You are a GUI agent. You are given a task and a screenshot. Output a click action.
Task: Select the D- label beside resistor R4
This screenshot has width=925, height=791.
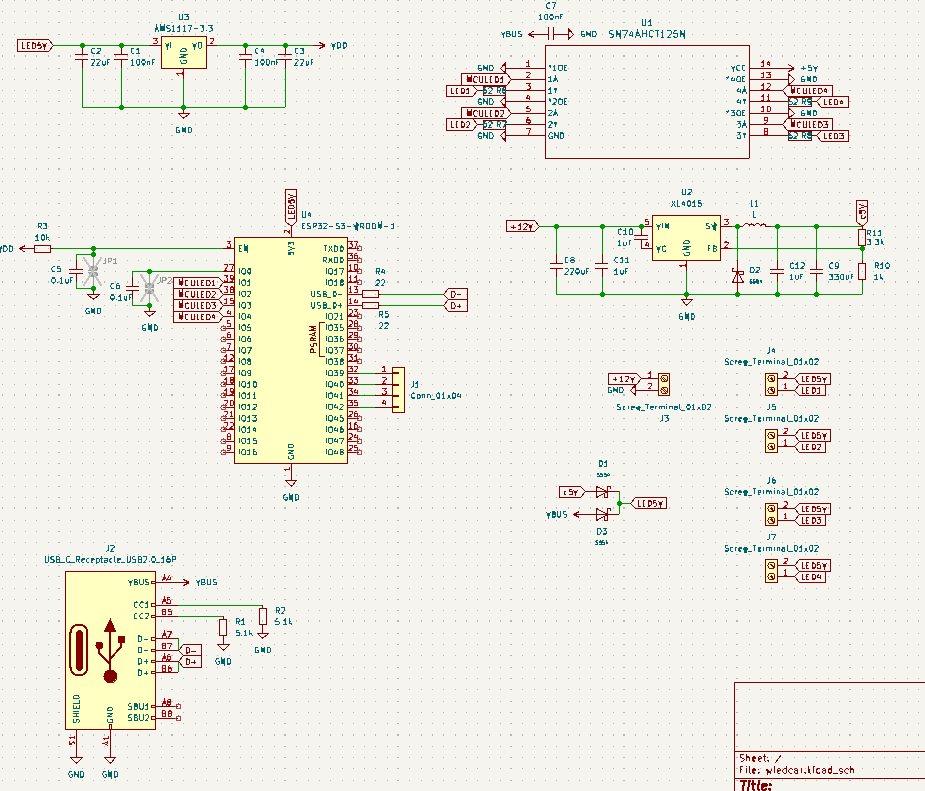coord(456,294)
